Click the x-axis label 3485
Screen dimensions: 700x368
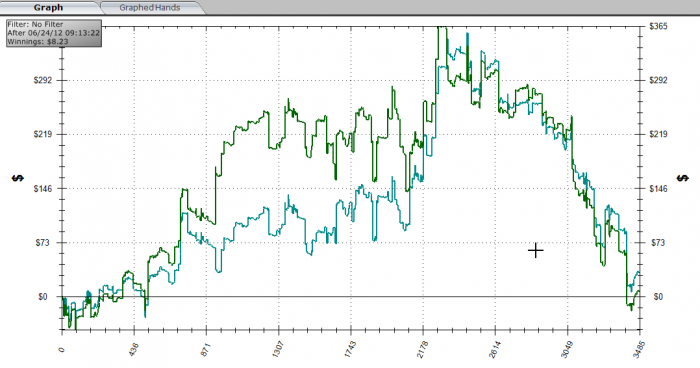pos(638,350)
